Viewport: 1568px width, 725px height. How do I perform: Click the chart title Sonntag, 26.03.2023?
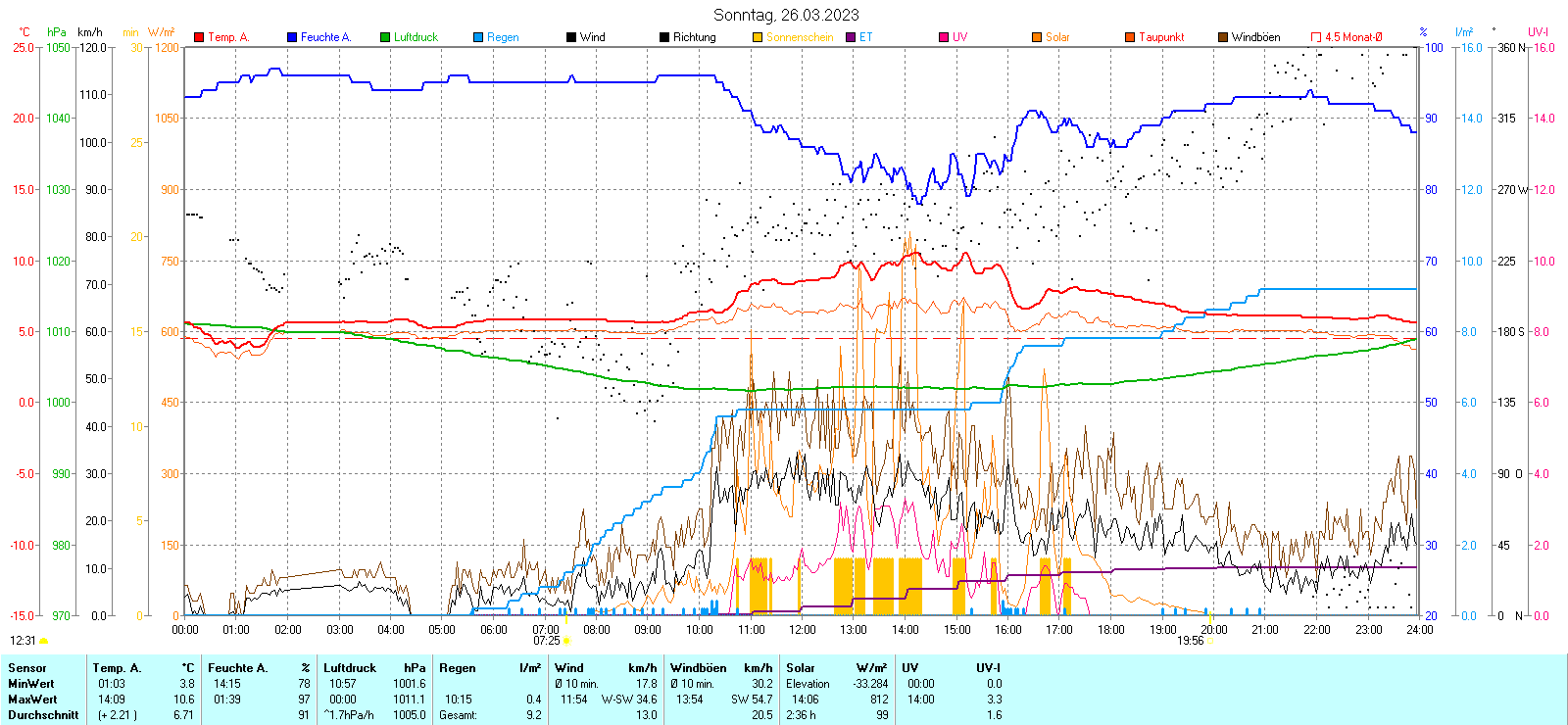(786, 15)
